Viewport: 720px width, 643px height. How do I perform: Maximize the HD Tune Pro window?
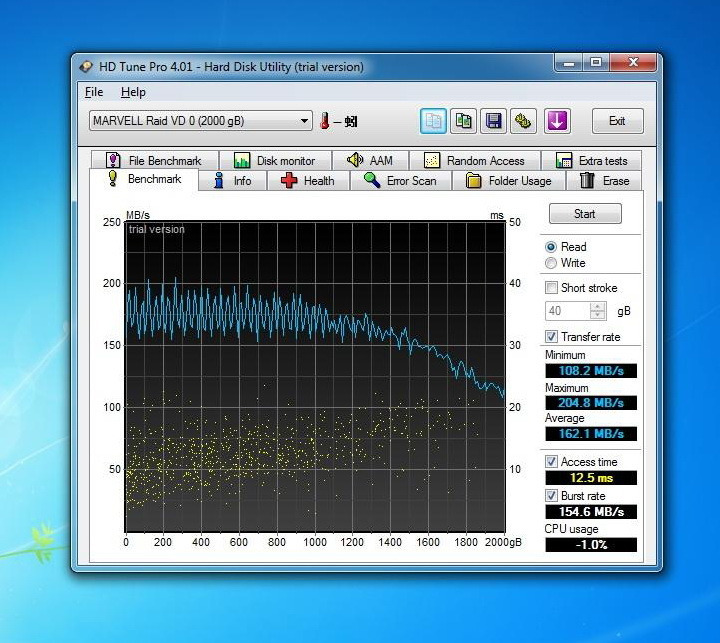pos(596,62)
